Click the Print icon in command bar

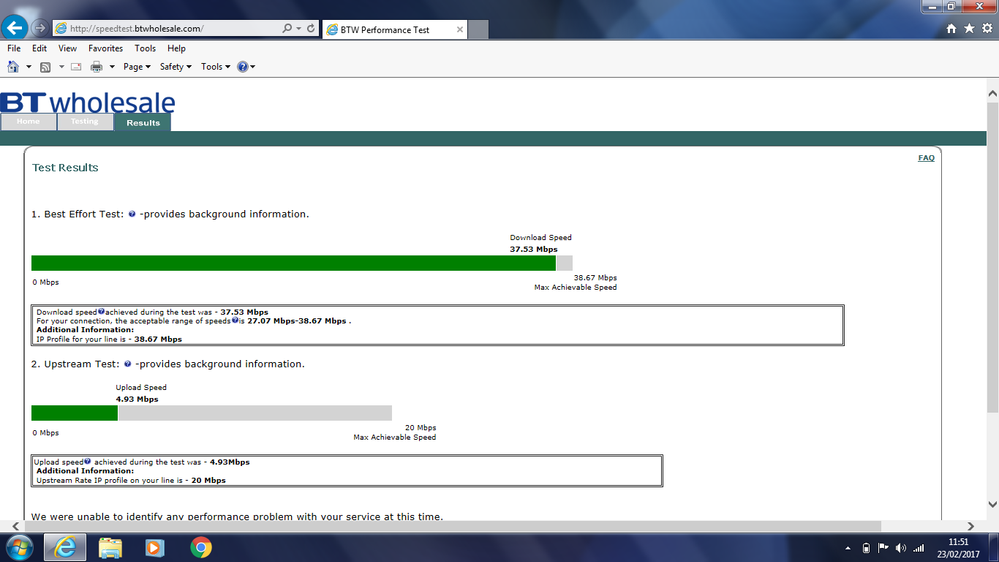(96, 67)
